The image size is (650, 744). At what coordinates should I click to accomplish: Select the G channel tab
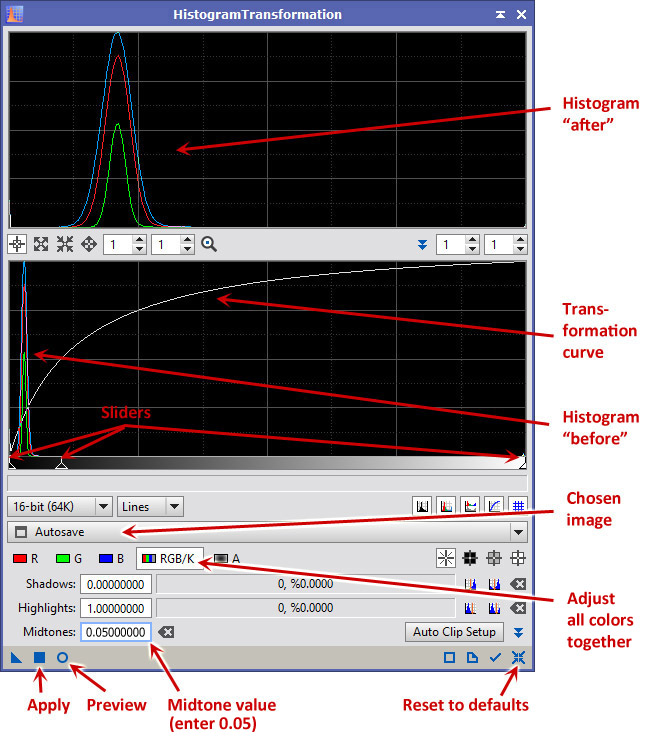(69, 559)
